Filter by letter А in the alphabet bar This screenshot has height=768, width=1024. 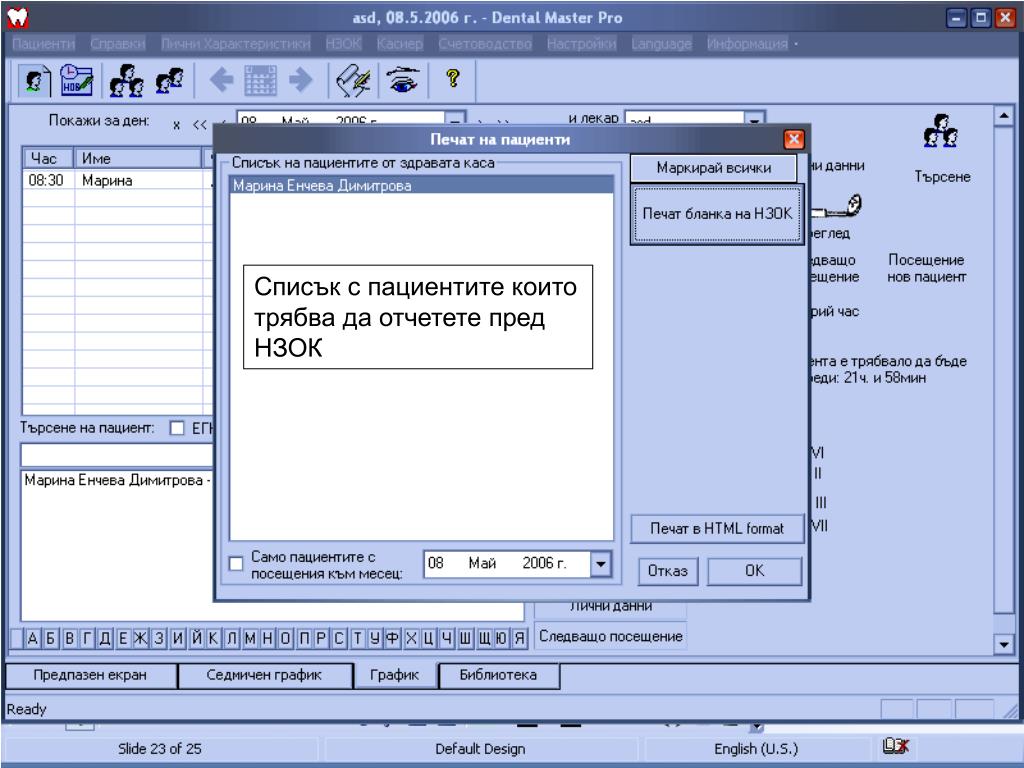[33, 638]
